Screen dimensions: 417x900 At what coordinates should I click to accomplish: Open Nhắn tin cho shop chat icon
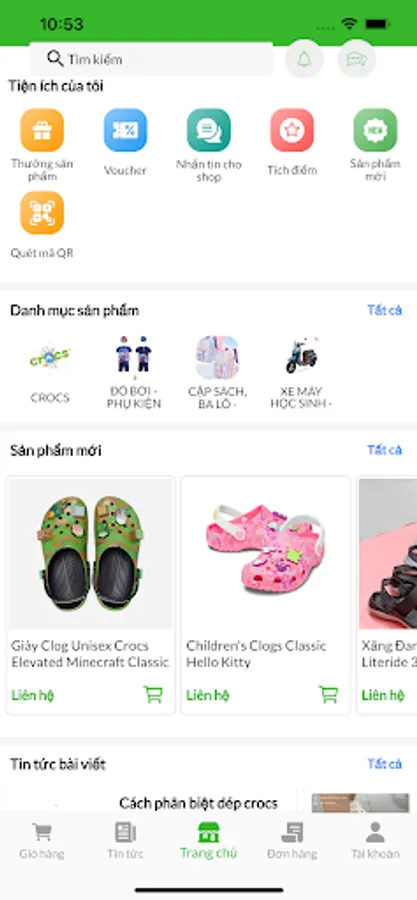click(x=209, y=130)
